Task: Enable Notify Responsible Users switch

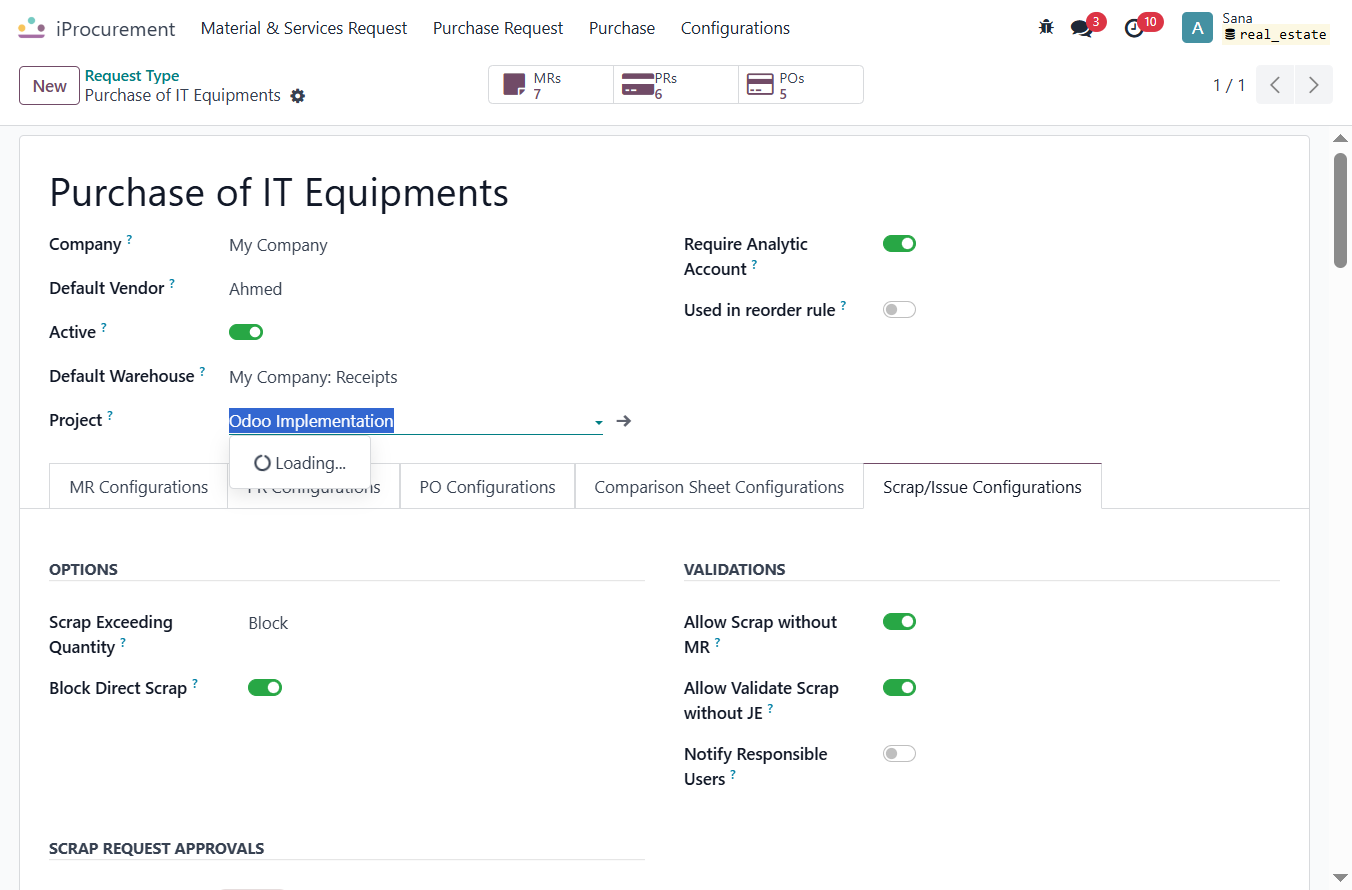Action: pyautogui.click(x=899, y=754)
